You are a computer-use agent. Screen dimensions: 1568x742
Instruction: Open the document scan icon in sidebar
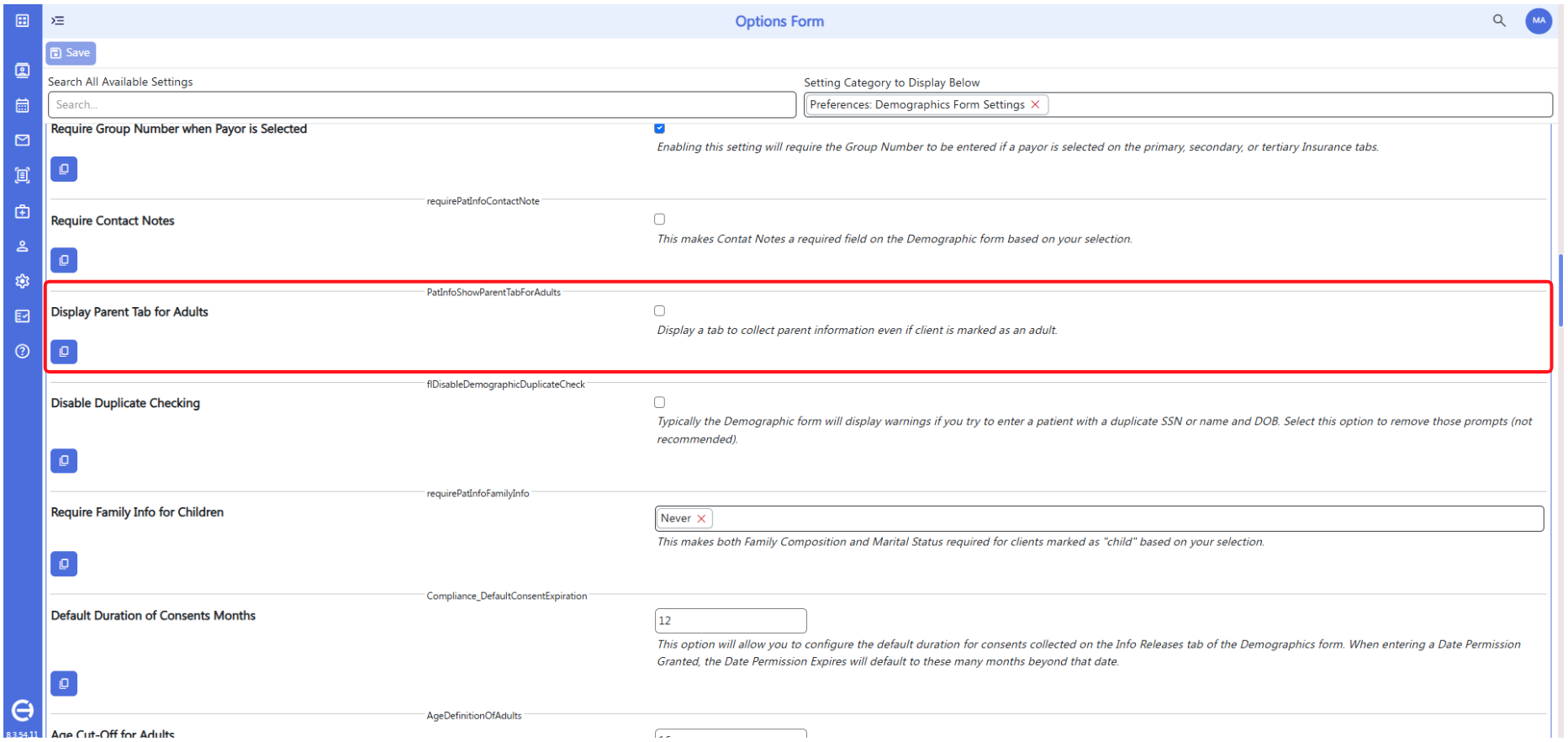point(23,175)
